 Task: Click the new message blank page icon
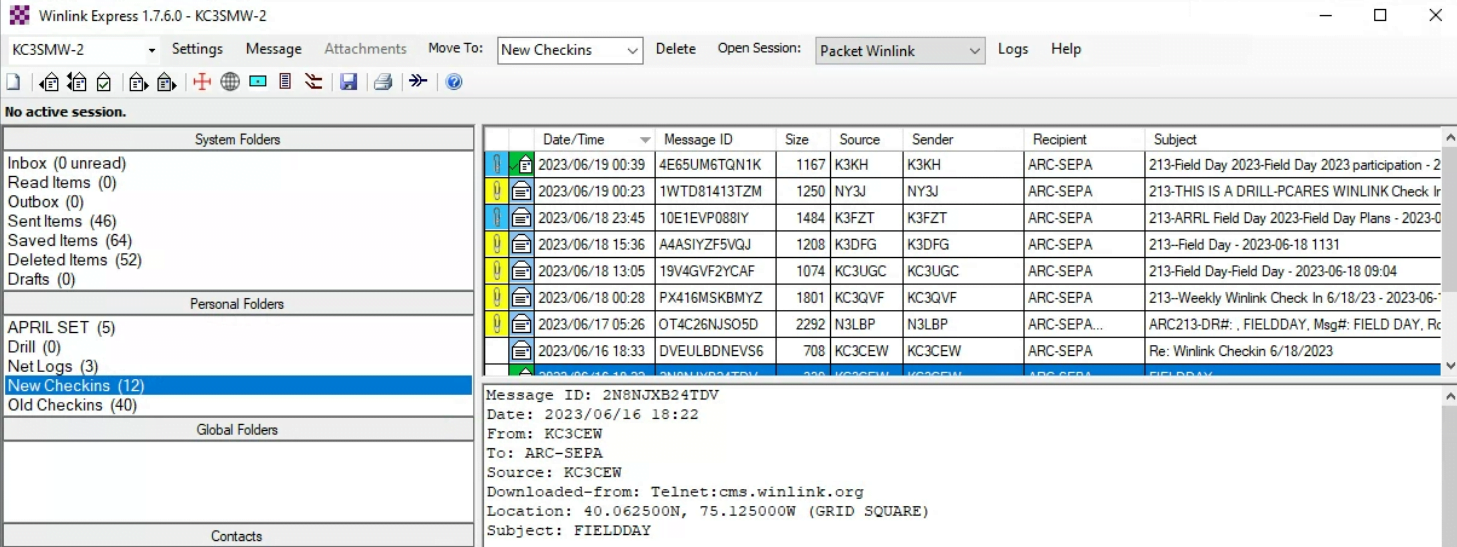coord(13,82)
